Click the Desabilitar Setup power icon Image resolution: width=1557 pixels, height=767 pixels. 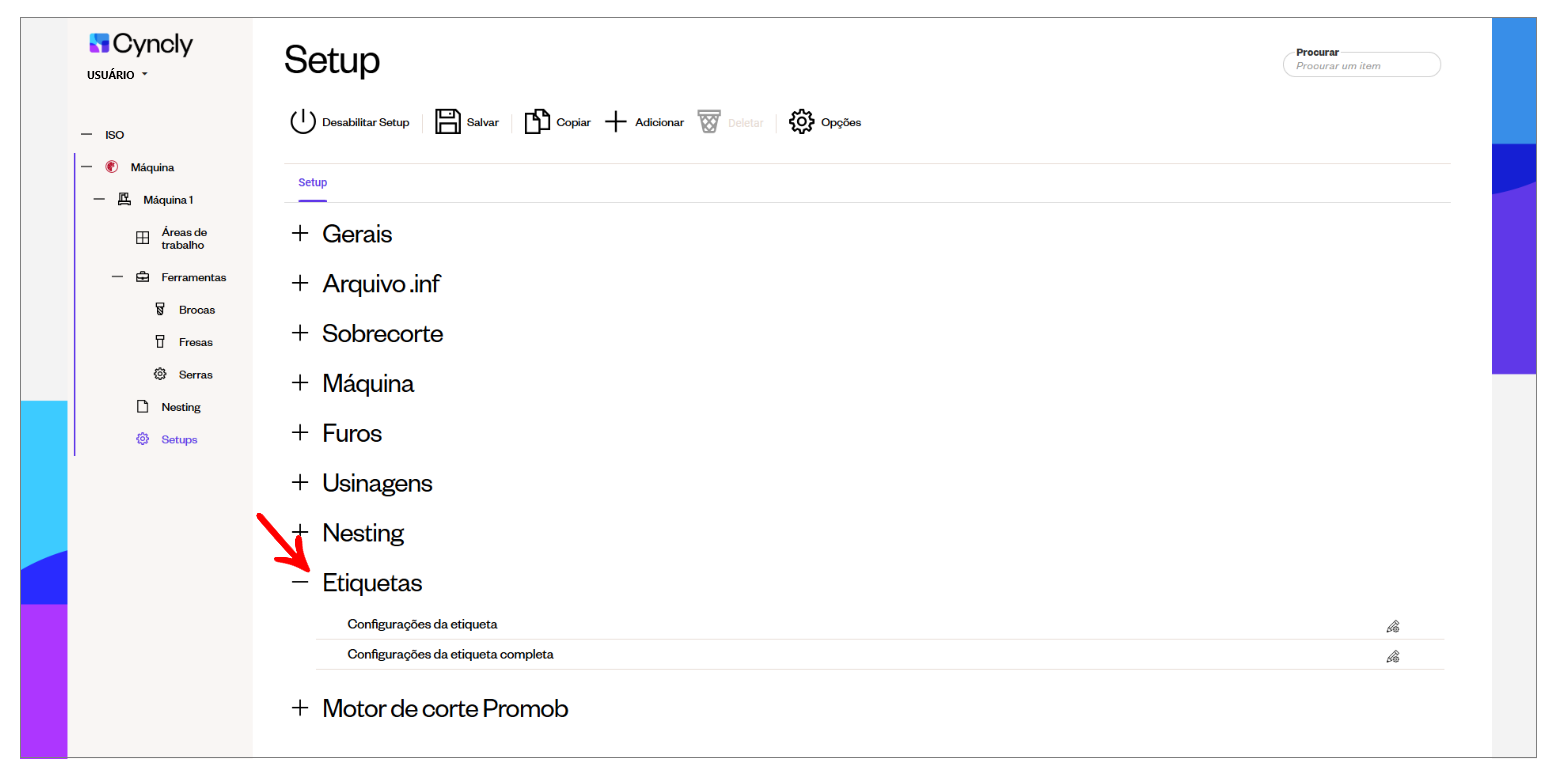pyautogui.click(x=303, y=122)
